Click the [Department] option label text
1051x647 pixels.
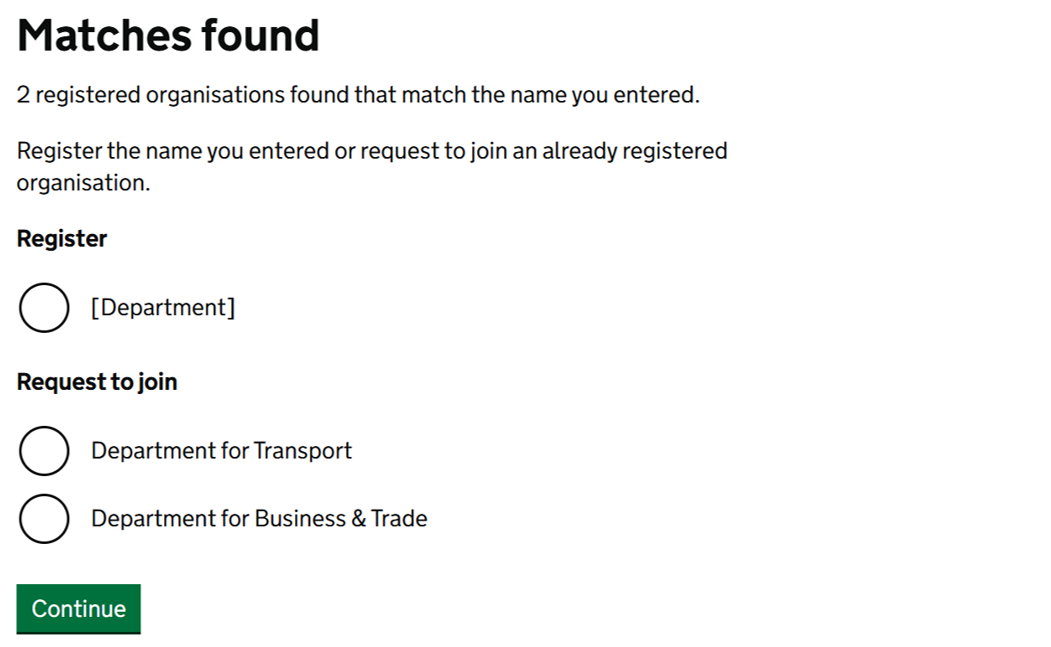pyautogui.click(x=163, y=307)
